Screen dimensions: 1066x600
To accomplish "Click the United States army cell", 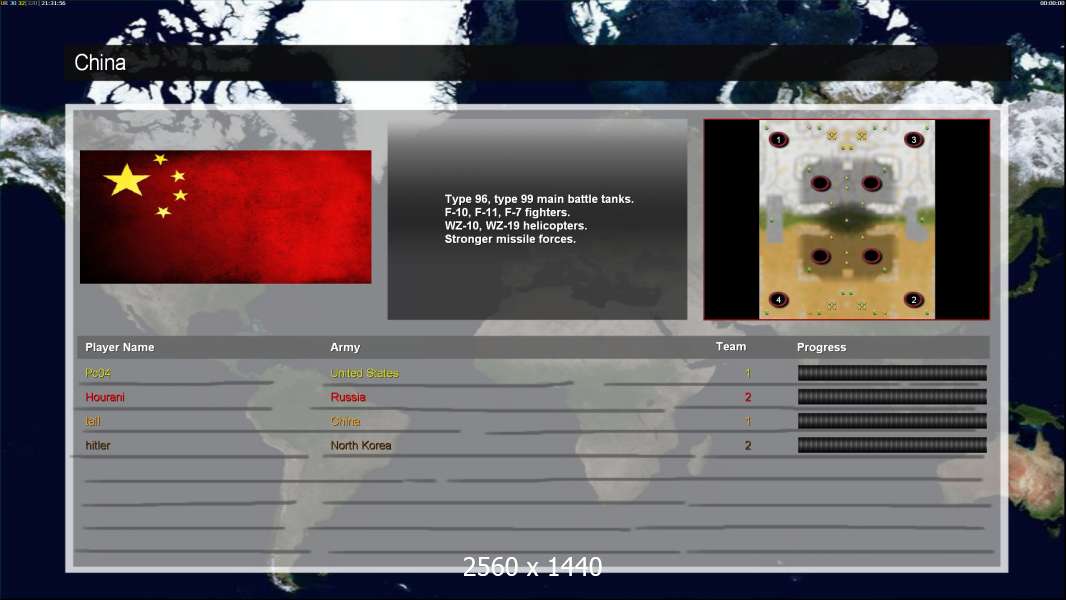I will 364,373.
